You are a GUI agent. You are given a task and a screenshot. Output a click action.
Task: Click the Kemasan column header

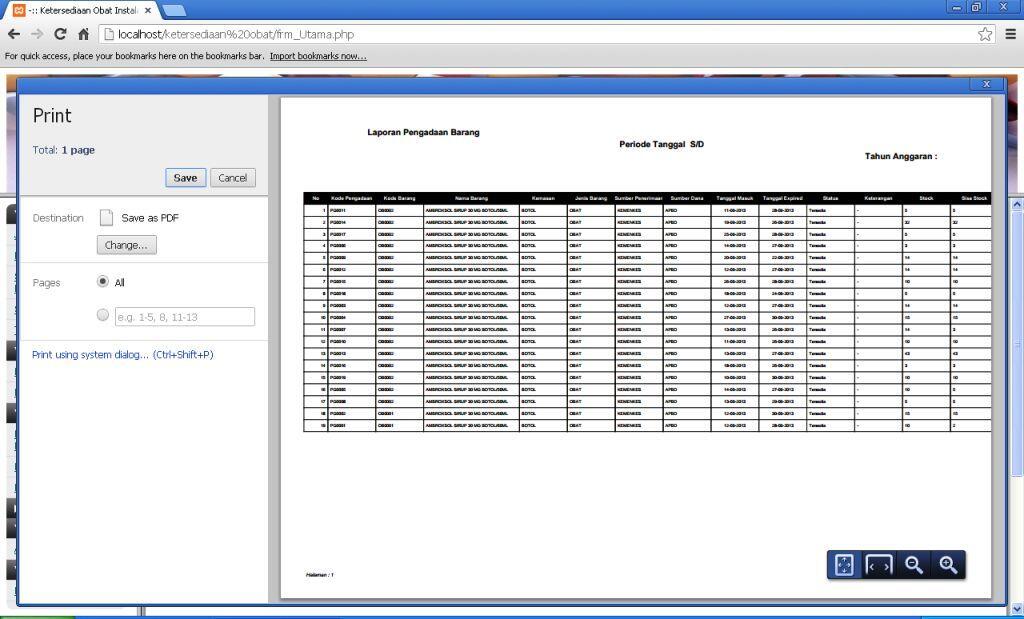(543, 198)
